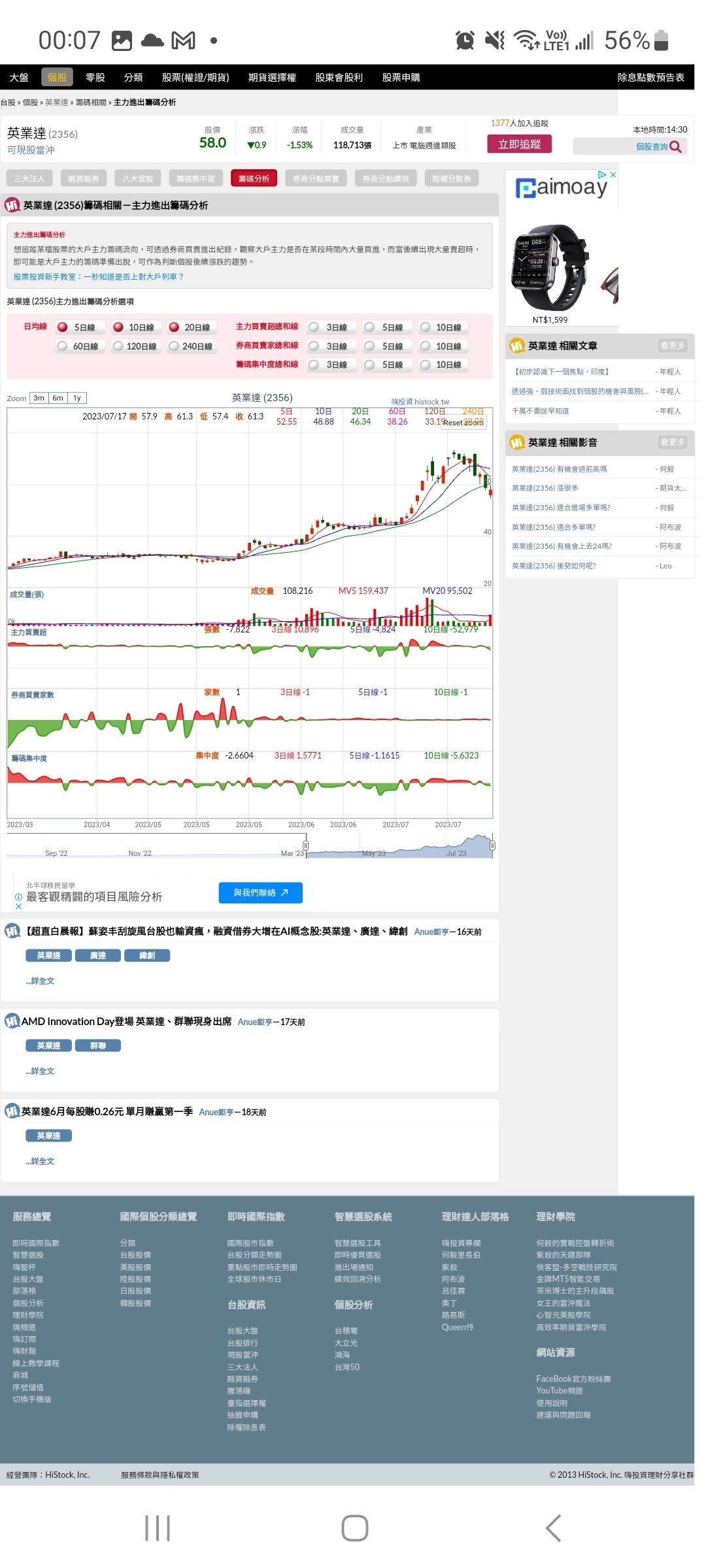Tap the alarm icon in status bar

465,41
